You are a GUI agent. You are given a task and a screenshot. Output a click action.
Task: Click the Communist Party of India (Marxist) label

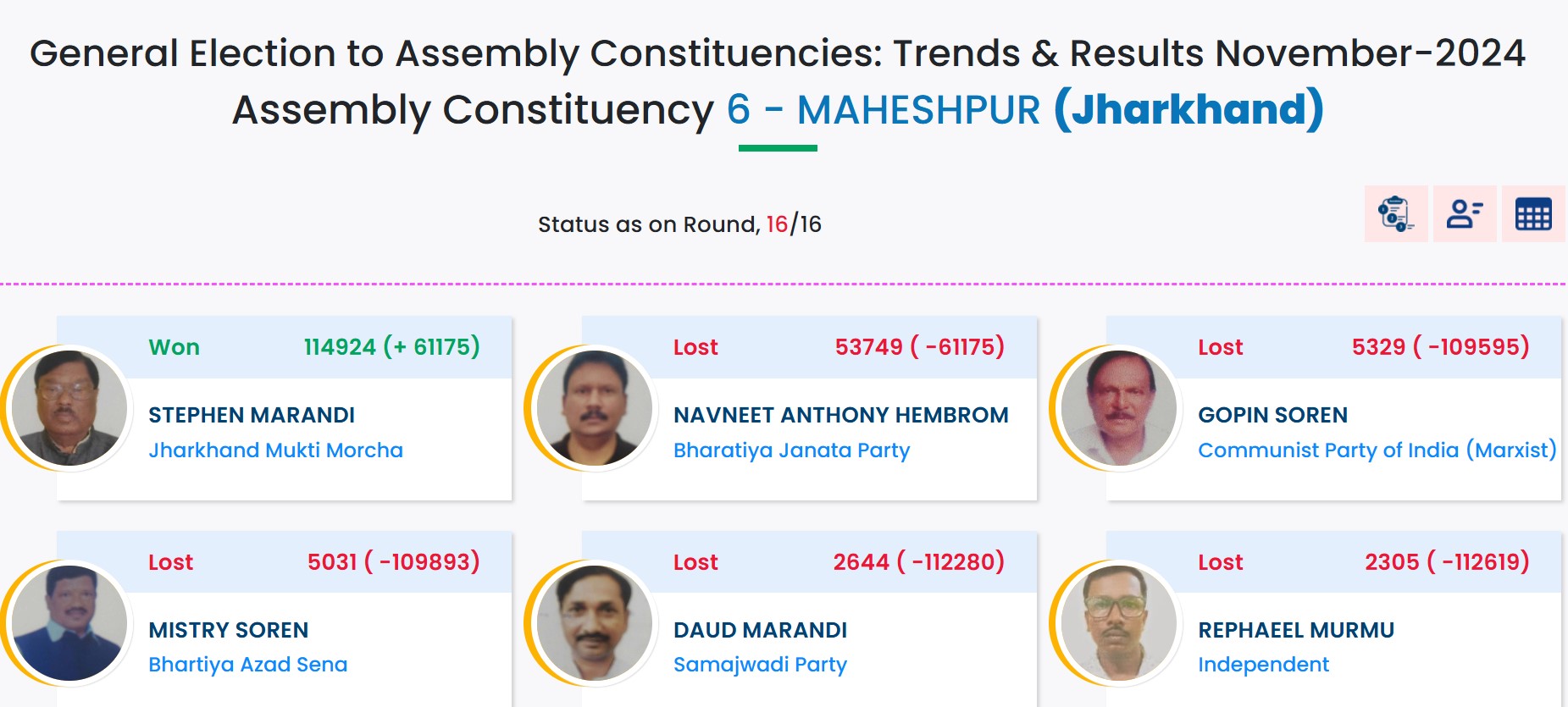click(1377, 450)
